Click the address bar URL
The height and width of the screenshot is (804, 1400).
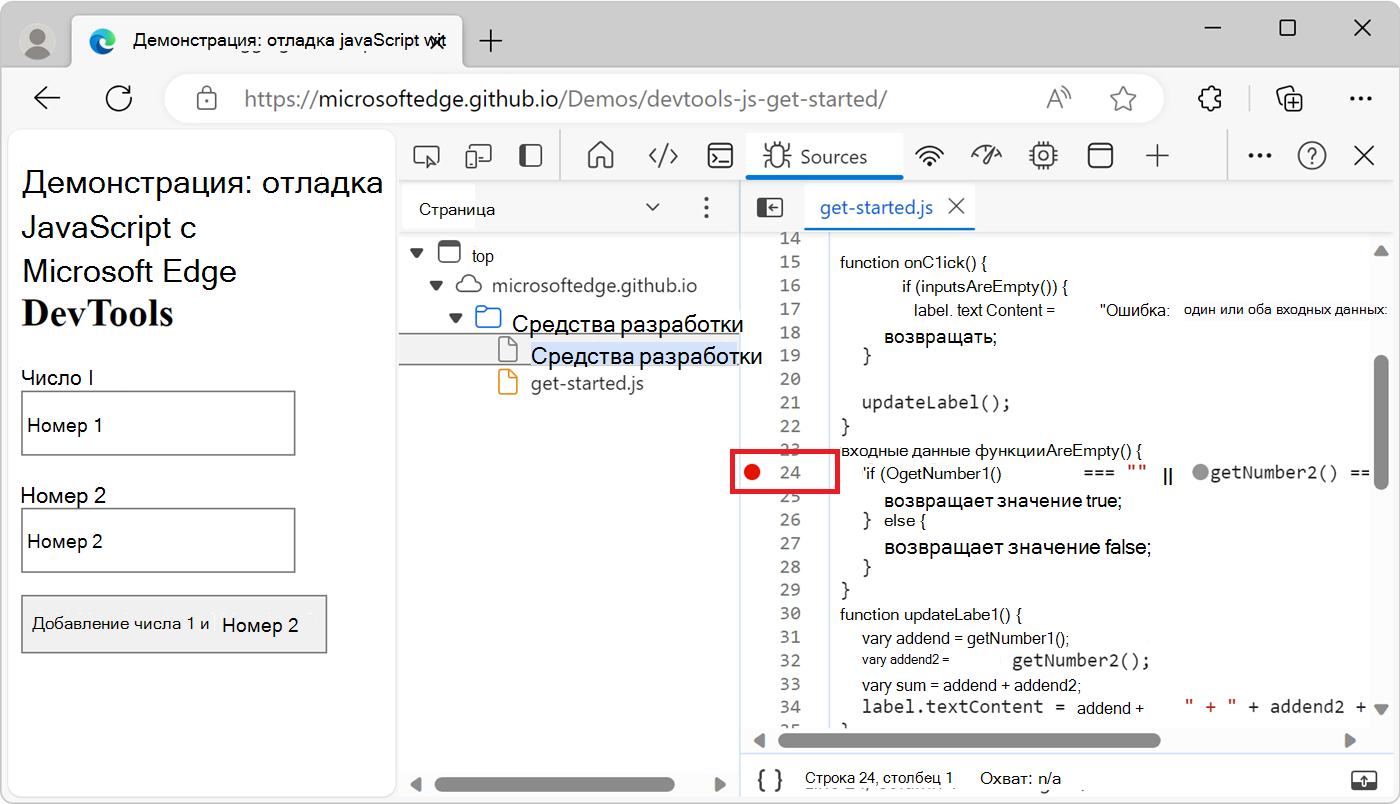565,99
